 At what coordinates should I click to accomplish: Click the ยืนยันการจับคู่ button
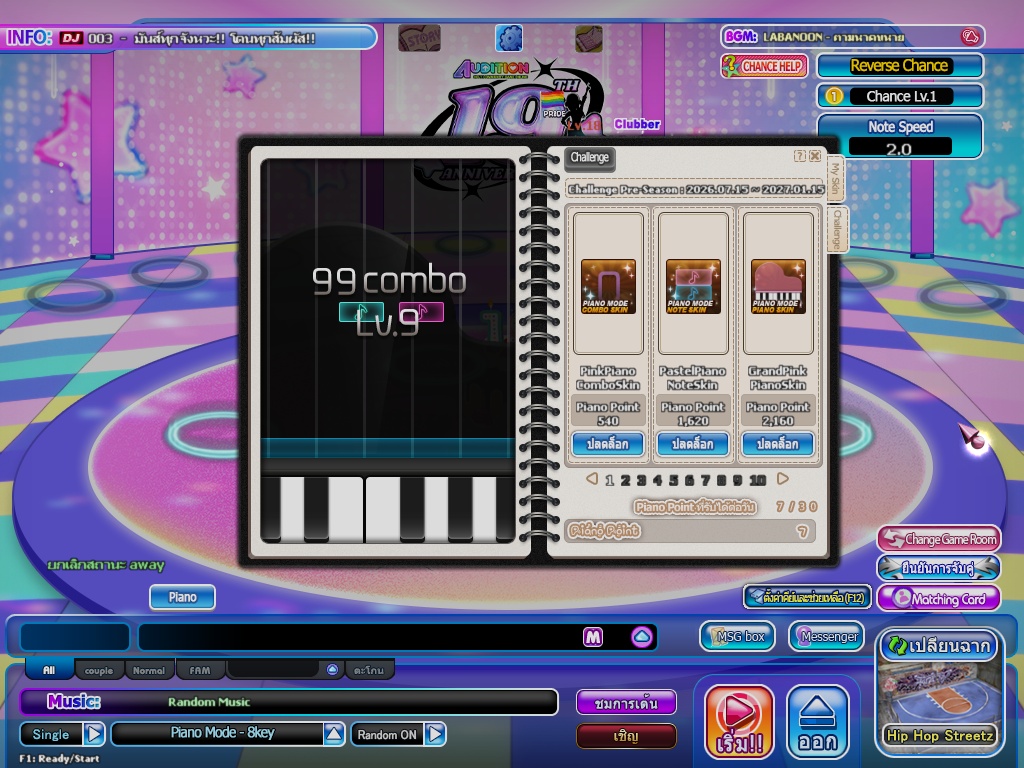938,568
